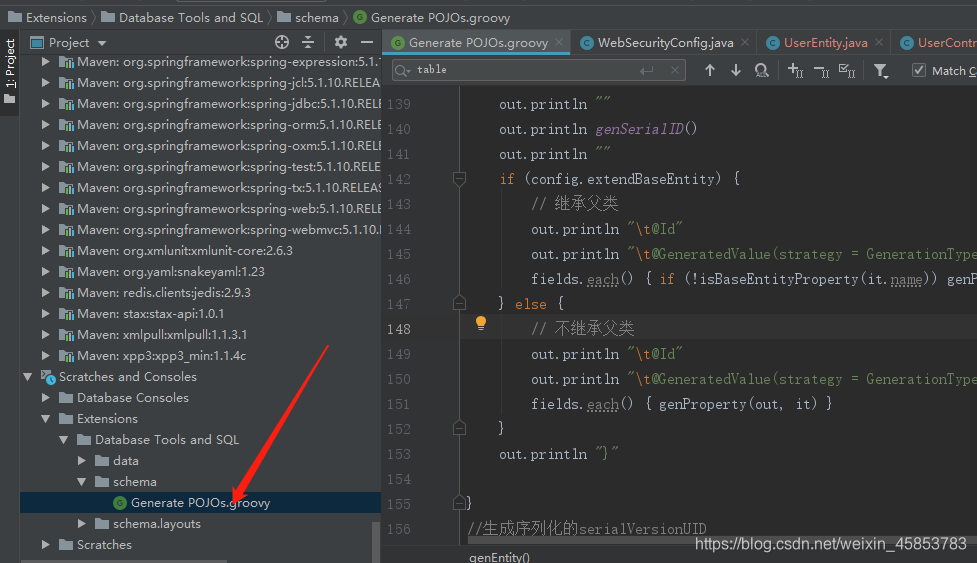Expand Maven spring-expression library node
The height and width of the screenshot is (563, 977).
point(45,62)
